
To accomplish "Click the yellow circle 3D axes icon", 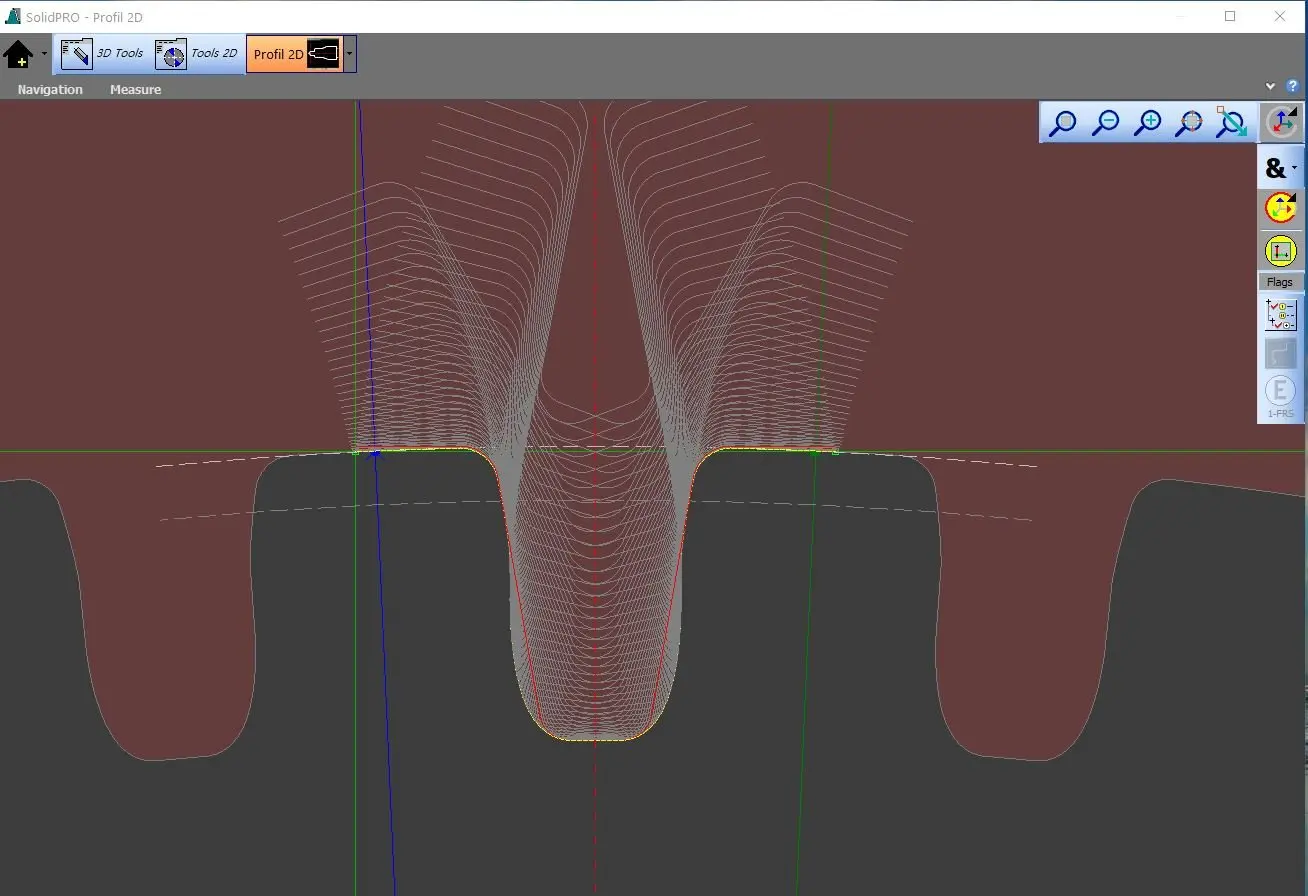I will (1280, 208).
